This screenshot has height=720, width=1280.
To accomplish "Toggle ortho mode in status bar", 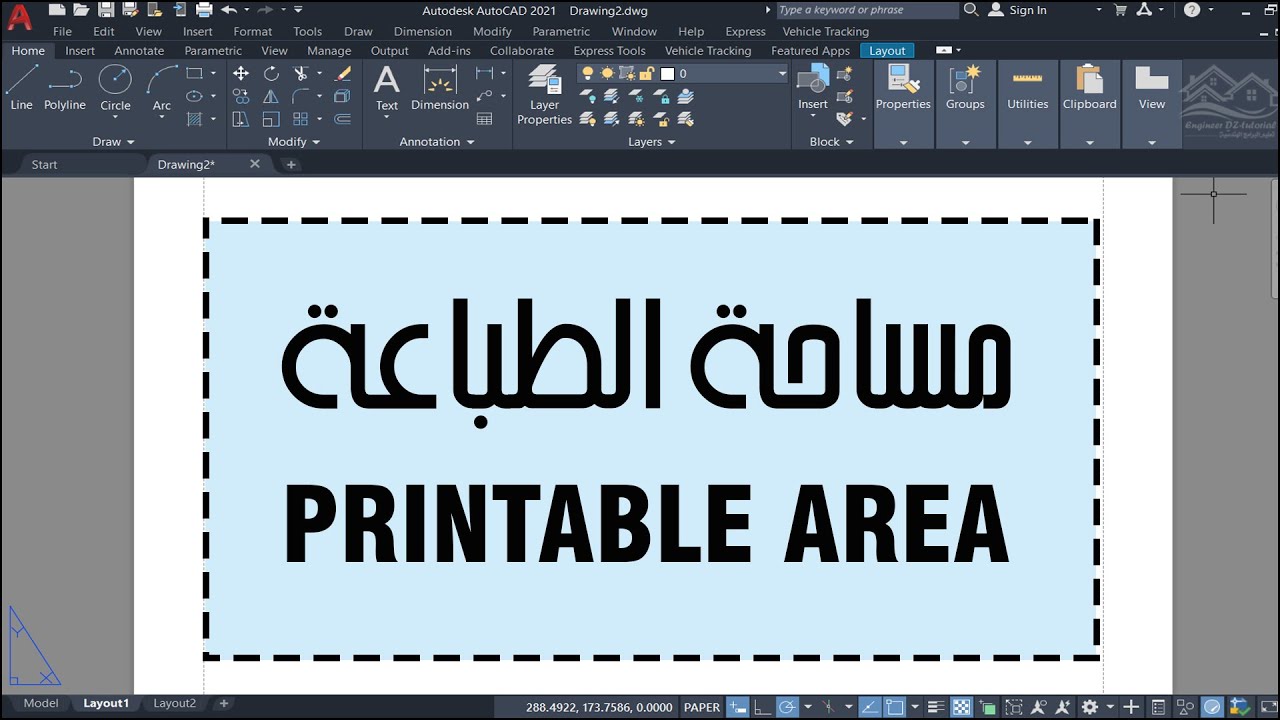I will click(x=763, y=707).
